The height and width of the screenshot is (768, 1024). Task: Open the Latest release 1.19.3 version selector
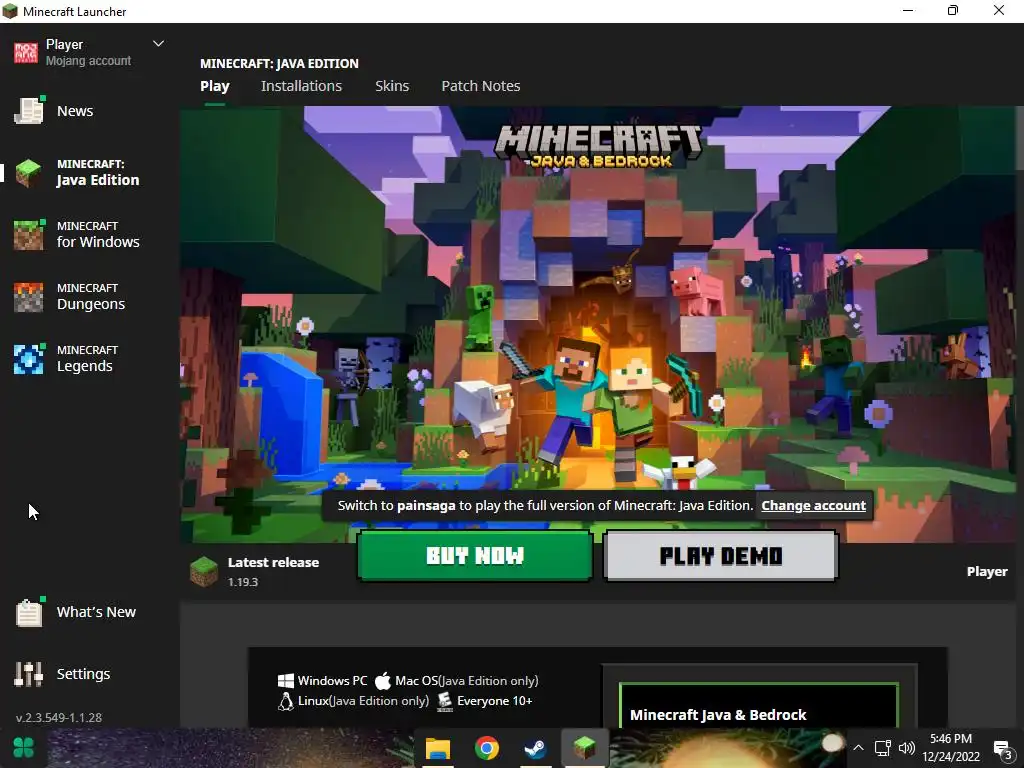(x=255, y=571)
